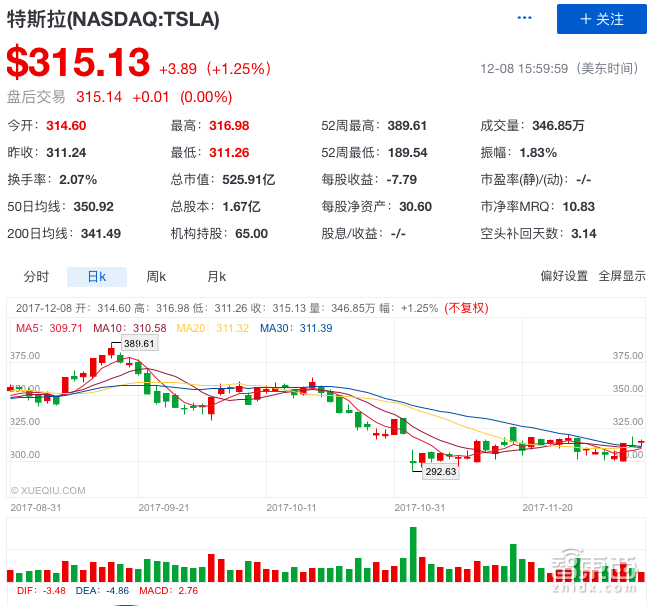Click the plus icon in 关注 button
654x606 pixels.
tap(585, 19)
